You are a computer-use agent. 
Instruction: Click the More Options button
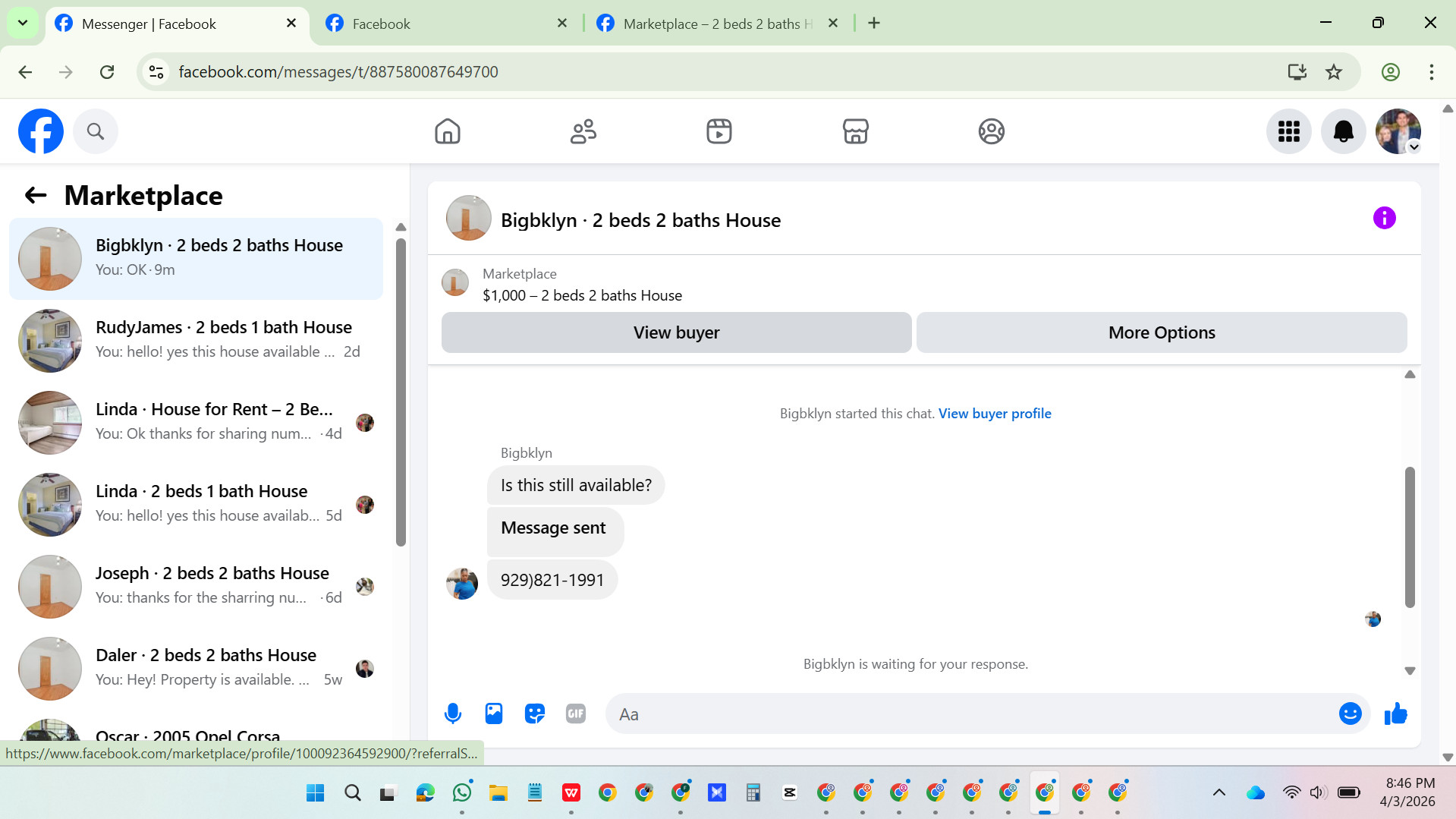[1162, 332]
